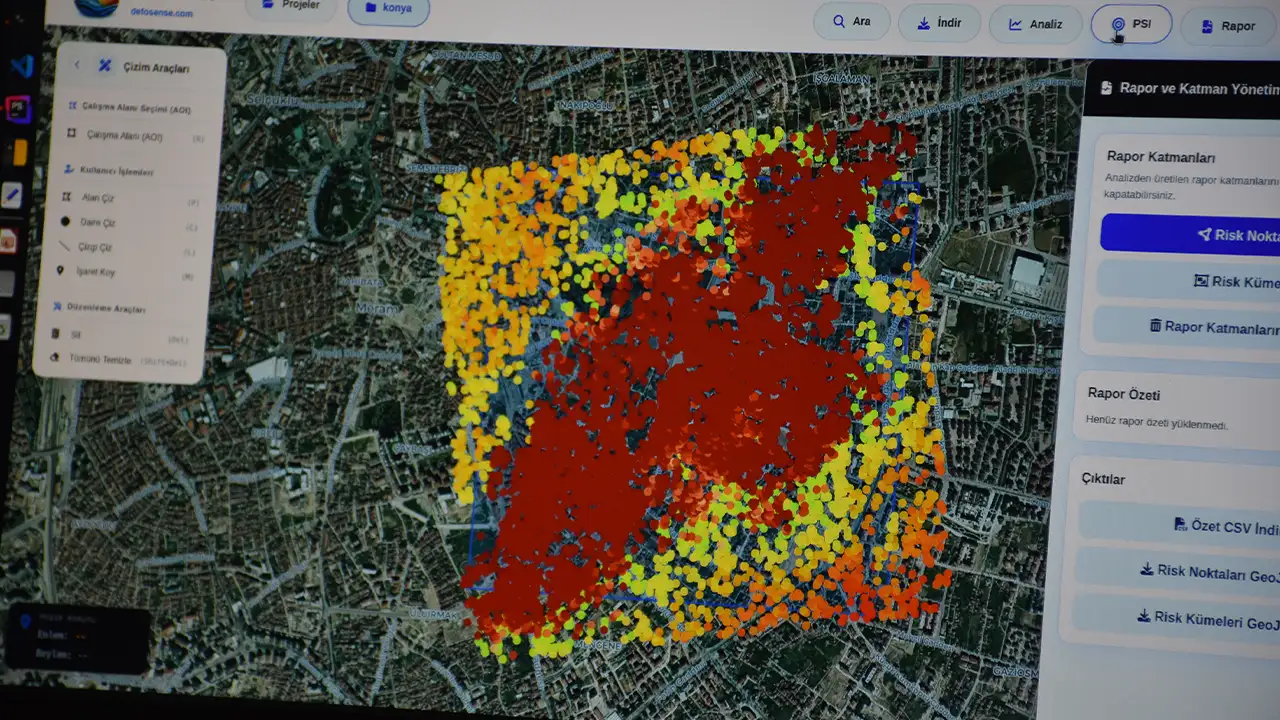Select the Çalışma Alanı (AOI) tool
The width and height of the screenshot is (1280, 720).
coord(123,135)
